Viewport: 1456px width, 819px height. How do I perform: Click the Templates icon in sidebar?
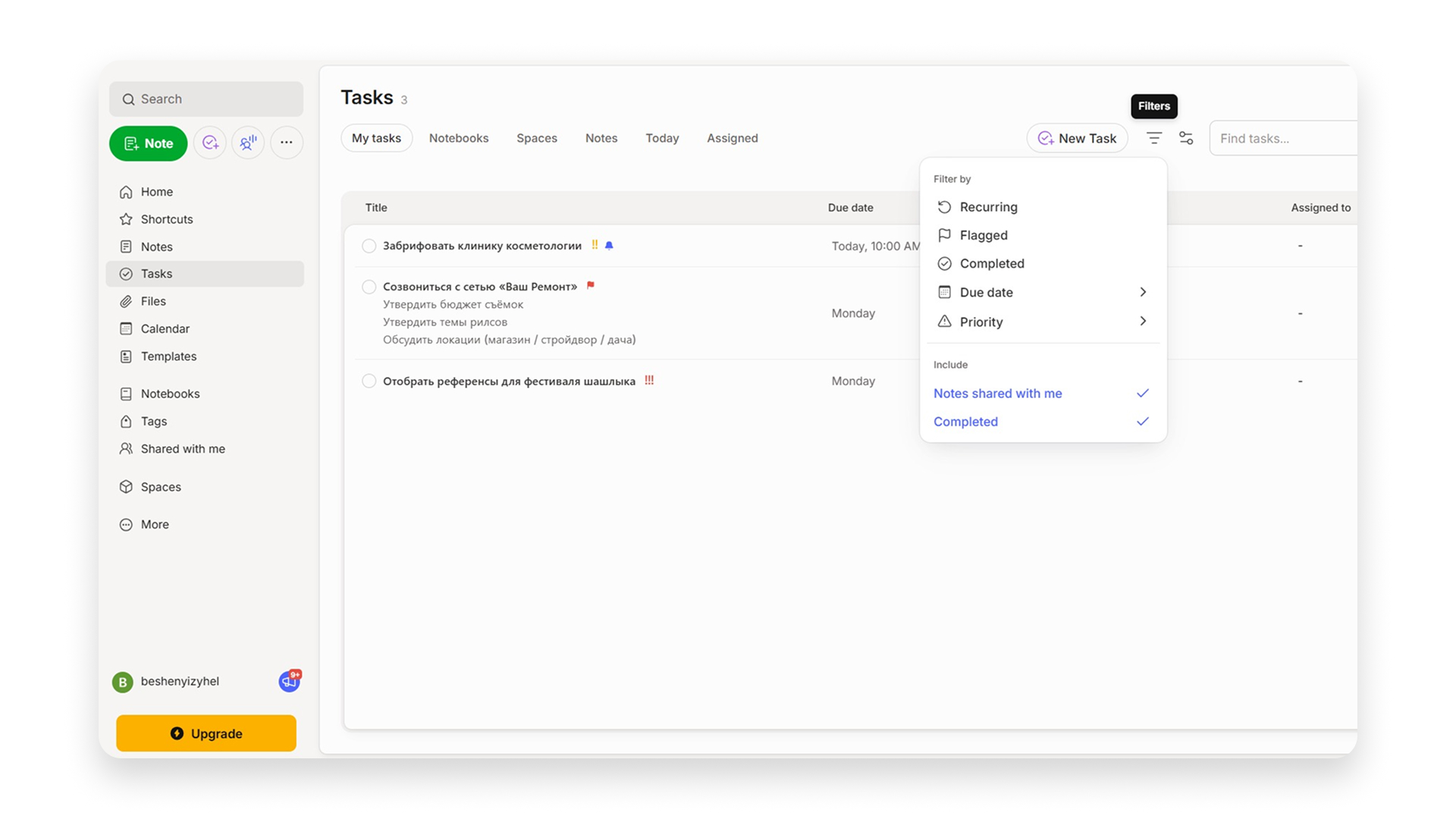(x=126, y=356)
